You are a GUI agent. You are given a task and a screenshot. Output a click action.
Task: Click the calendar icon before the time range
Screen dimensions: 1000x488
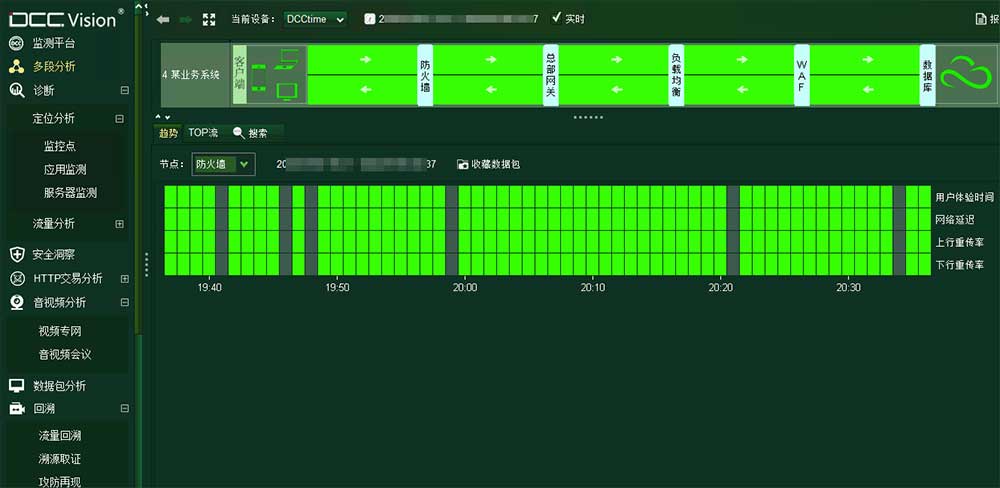[369, 19]
